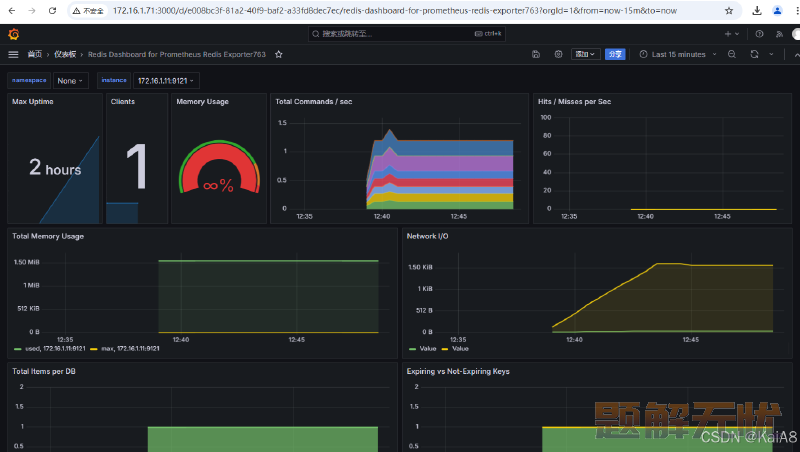800x452 pixels.
Task: Refresh the dashboard
Action: (754, 54)
